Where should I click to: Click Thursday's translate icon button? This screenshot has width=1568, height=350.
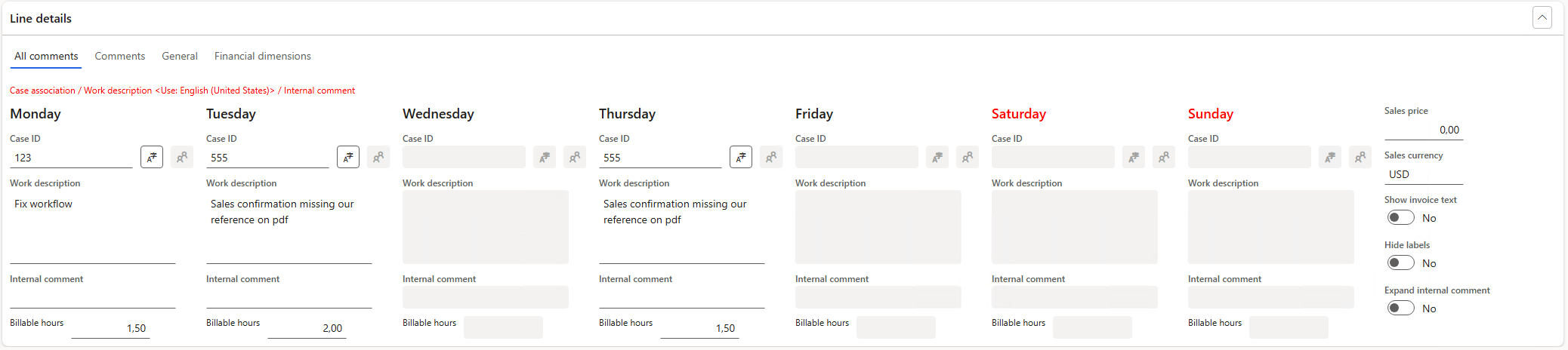741,157
